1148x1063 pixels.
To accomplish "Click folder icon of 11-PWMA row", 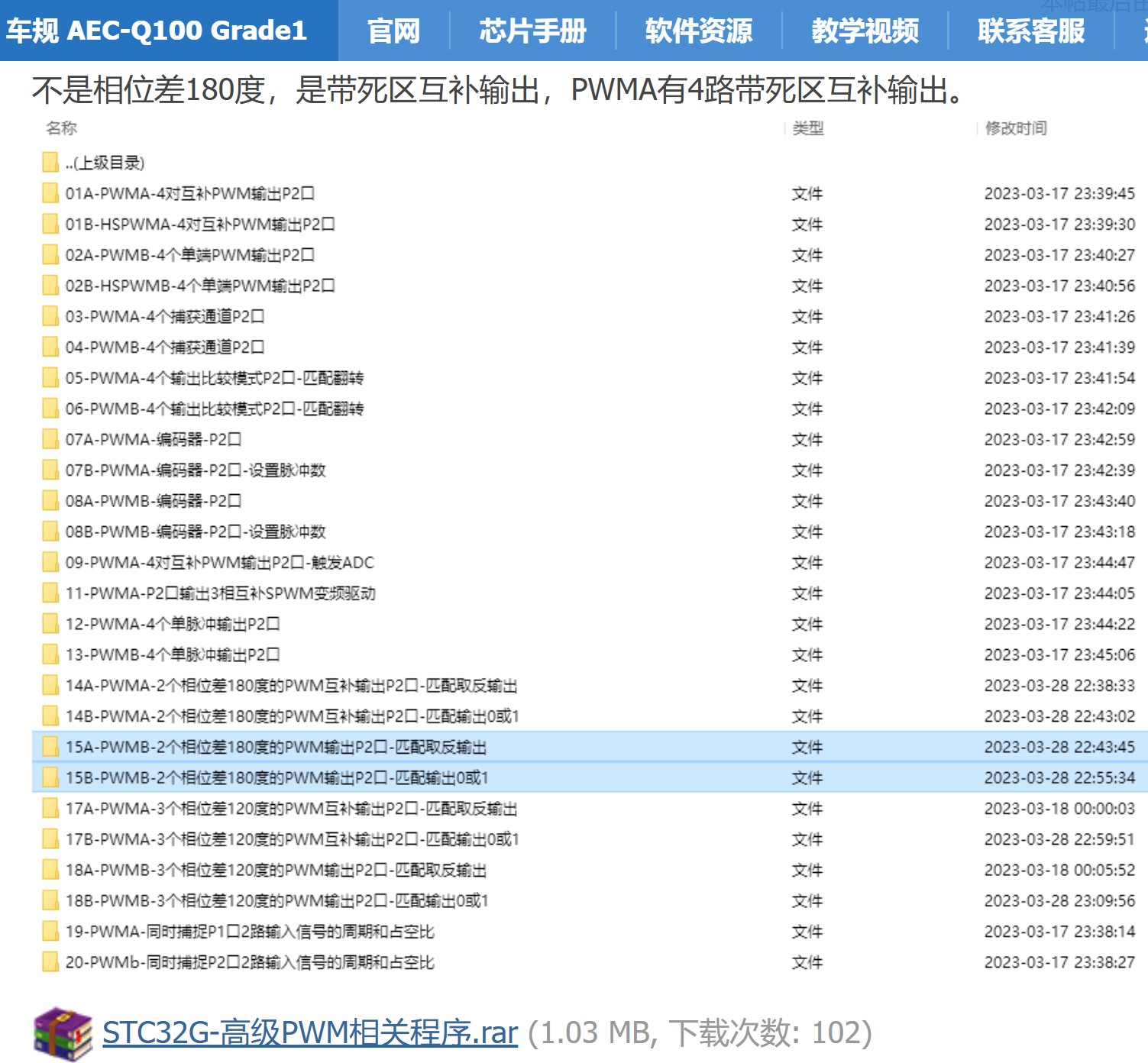I will click(x=50, y=593).
